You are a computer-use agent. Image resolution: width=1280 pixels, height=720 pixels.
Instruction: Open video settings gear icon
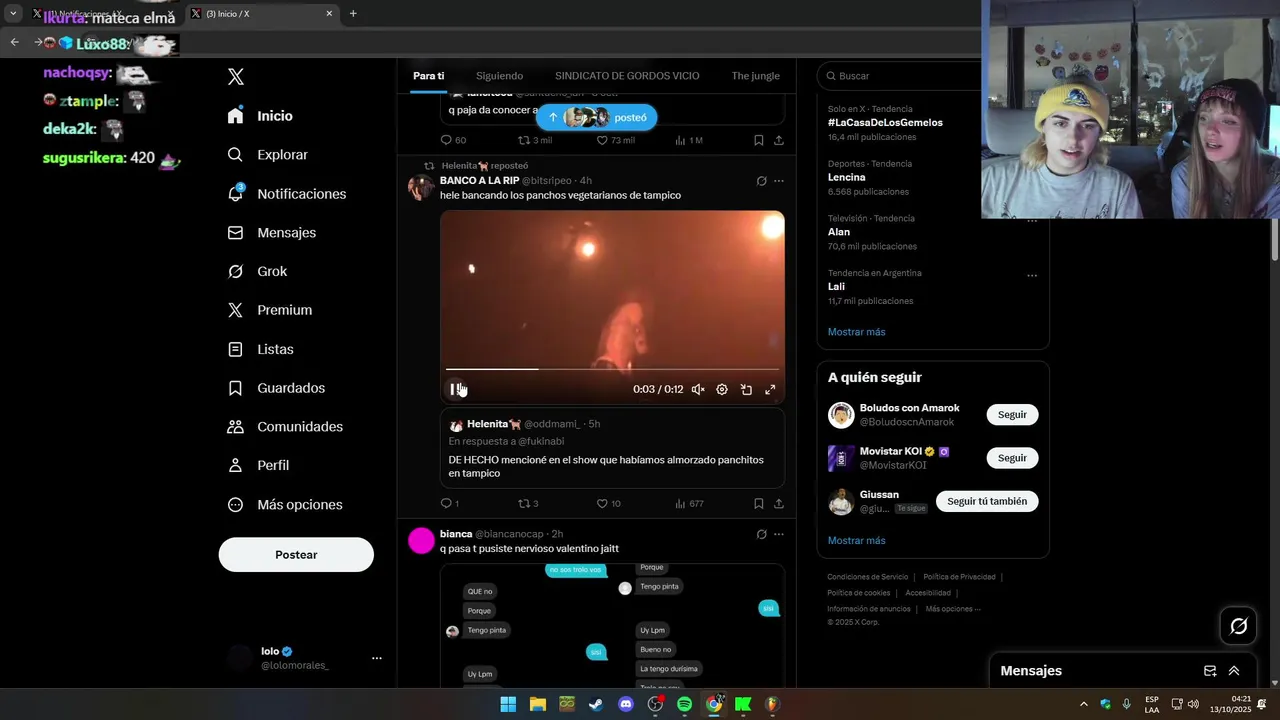[722, 390]
